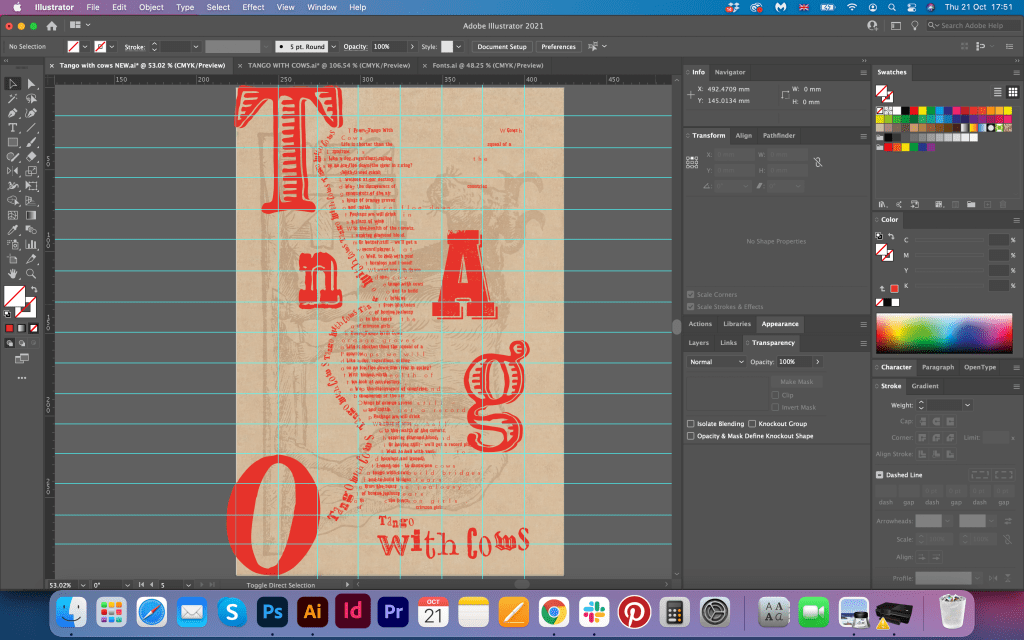Select the Direct Selection tool
This screenshot has height=640, width=1024.
click(x=32, y=84)
